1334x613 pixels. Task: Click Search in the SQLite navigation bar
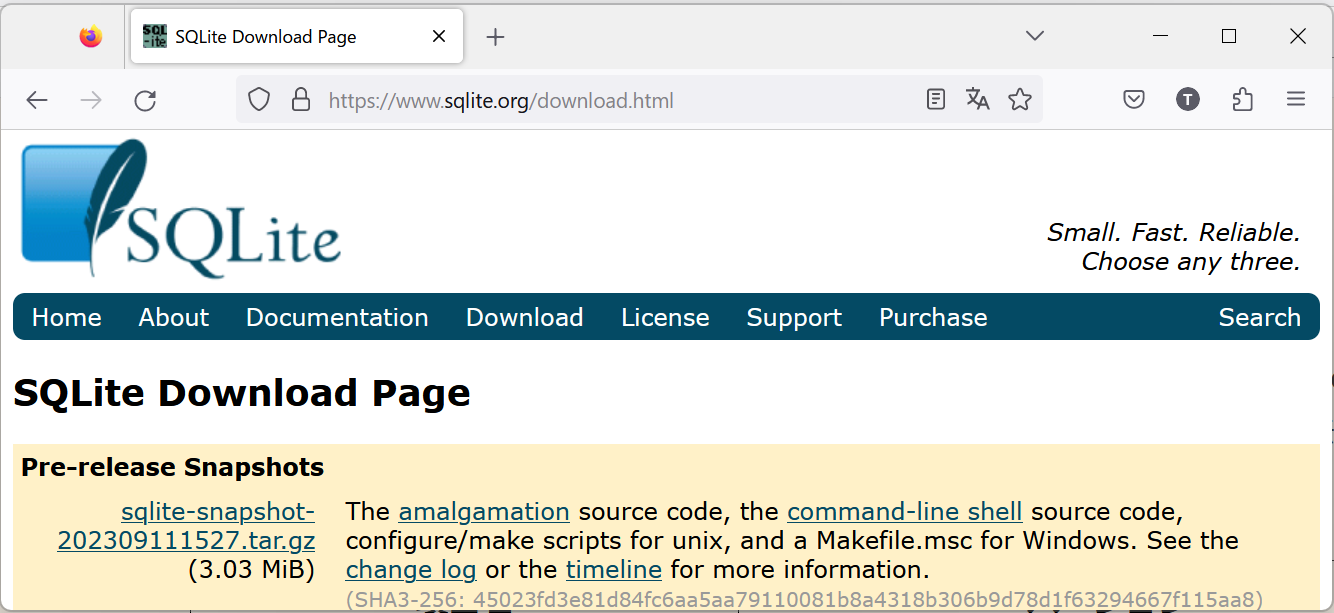click(1259, 317)
